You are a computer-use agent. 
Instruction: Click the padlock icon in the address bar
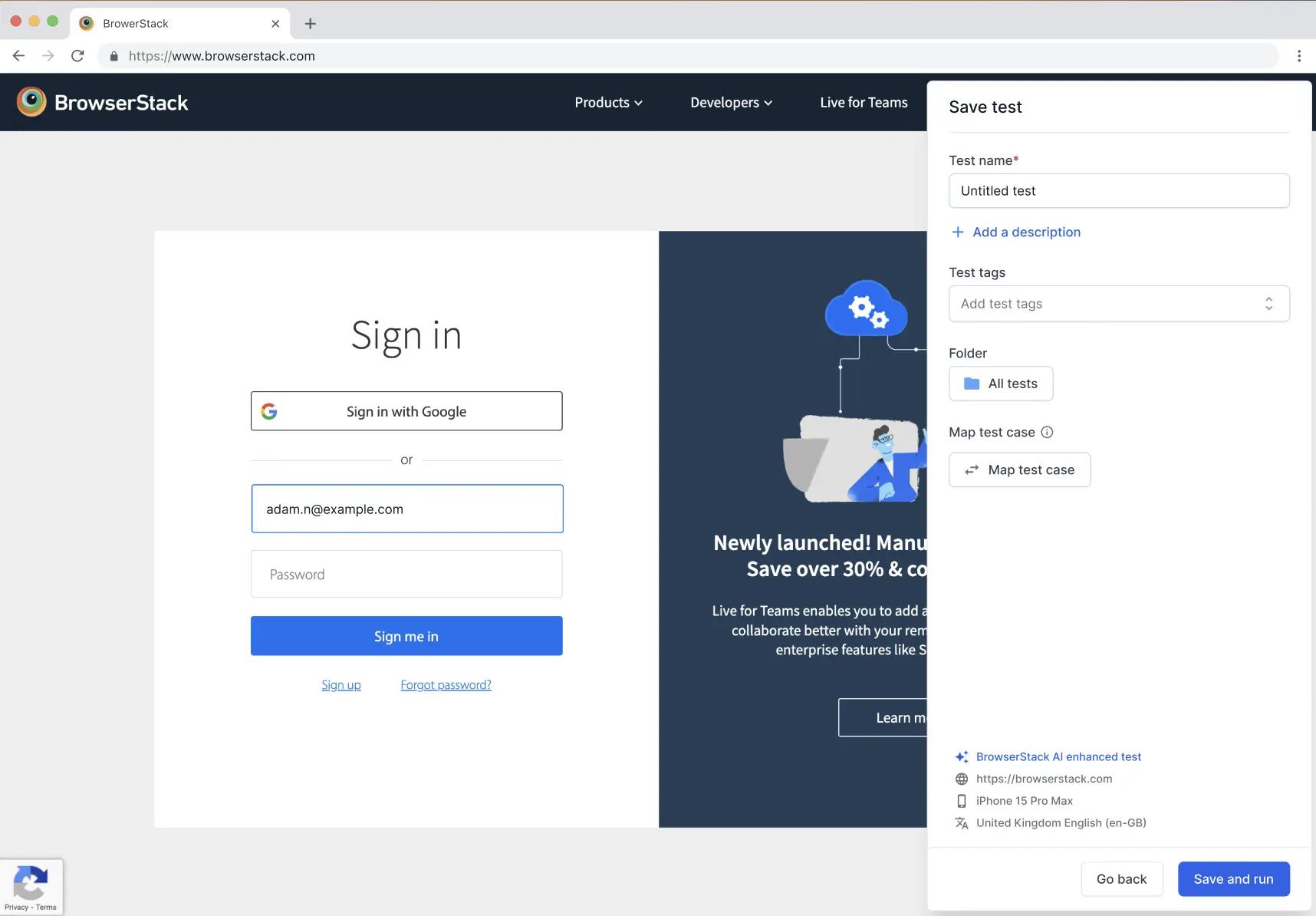[114, 55]
